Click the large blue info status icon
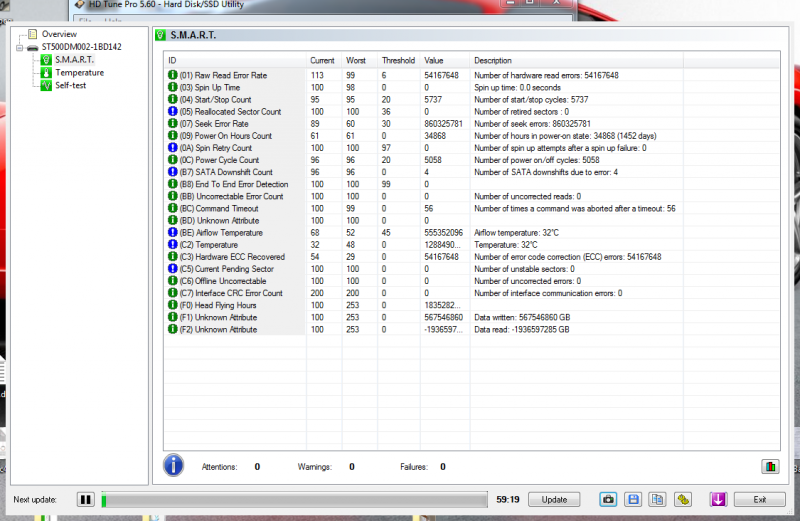This screenshot has width=800, height=521. click(174, 465)
